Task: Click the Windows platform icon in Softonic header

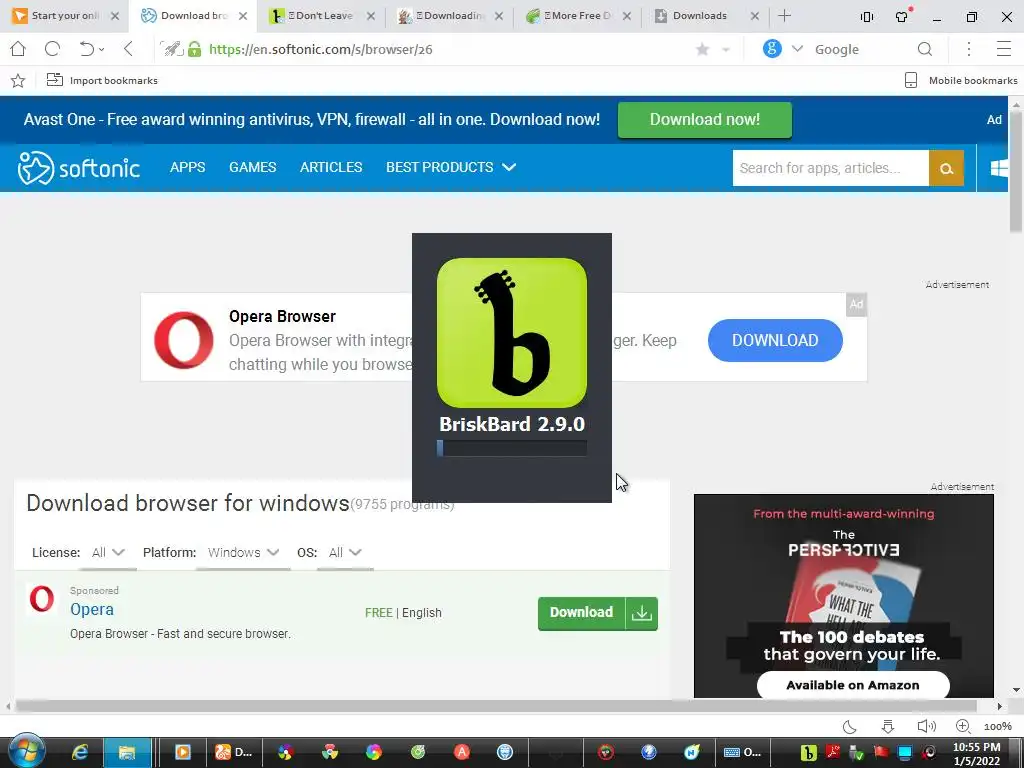Action: 999,168
